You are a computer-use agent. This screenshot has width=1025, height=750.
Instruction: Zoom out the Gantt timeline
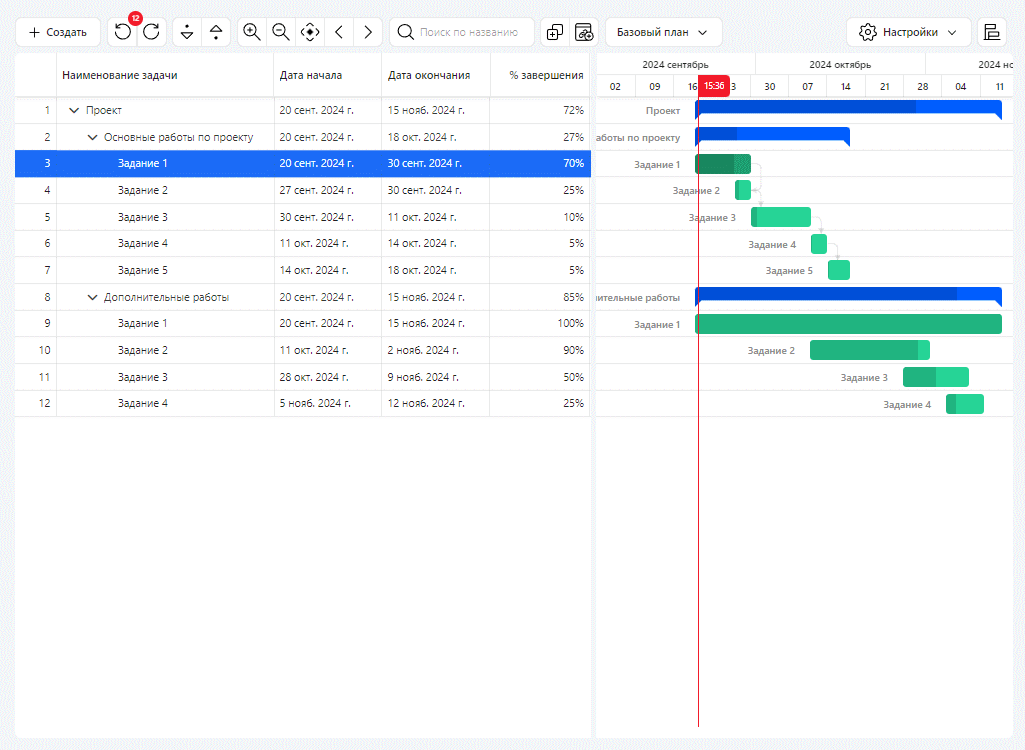coord(281,32)
